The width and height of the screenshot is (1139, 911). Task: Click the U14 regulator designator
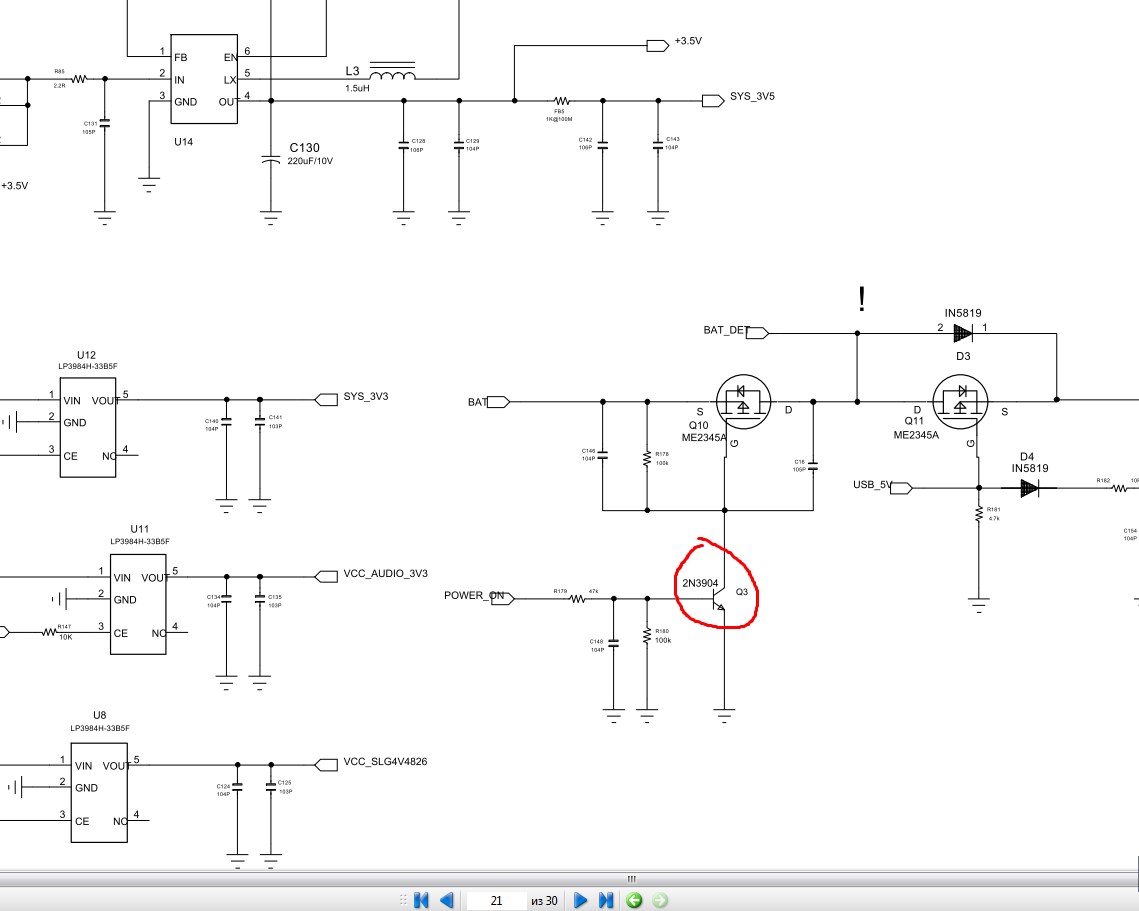pos(183,142)
